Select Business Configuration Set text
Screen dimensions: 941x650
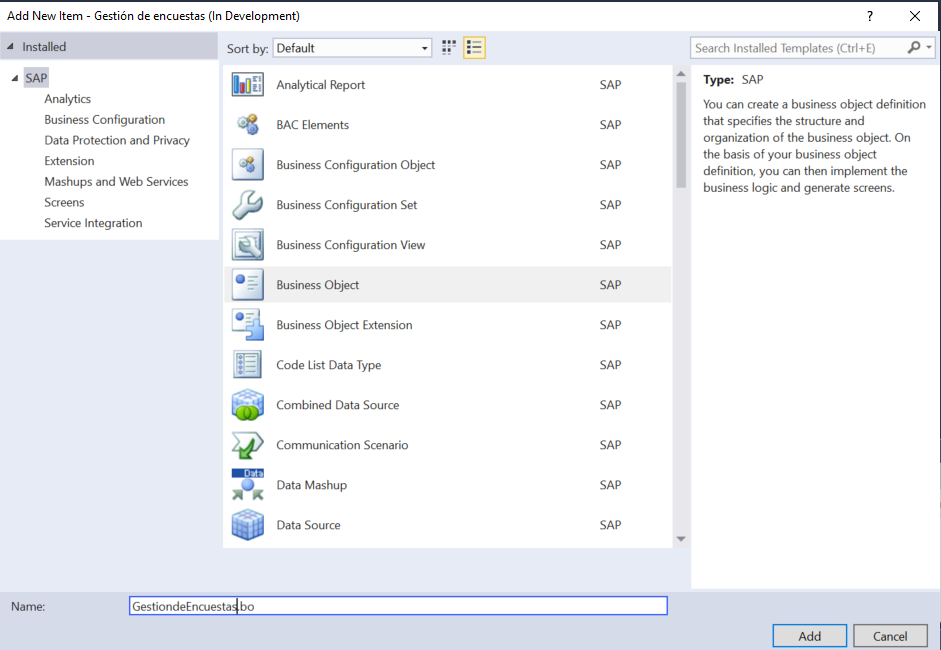tap(346, 205)
